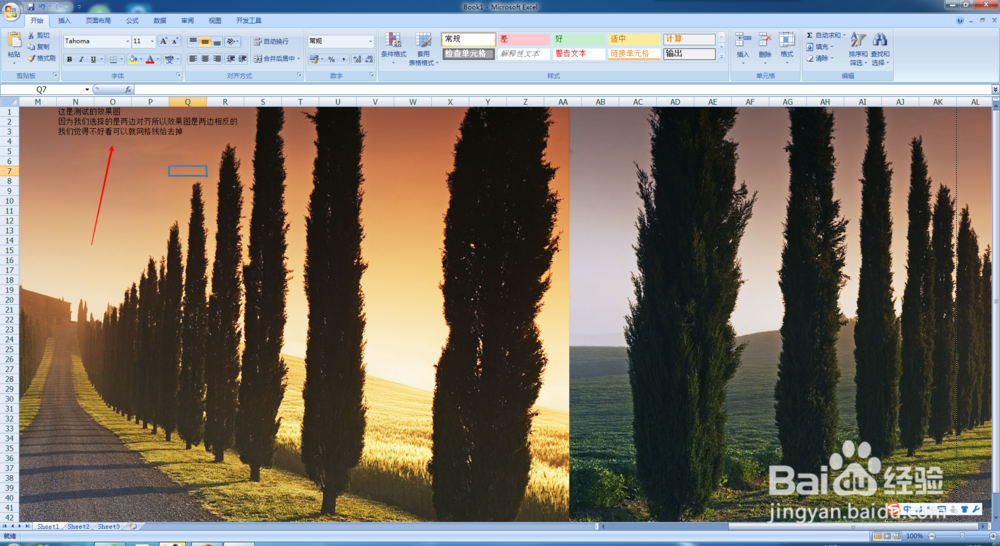This screenshot has width=1000, height=546.
Task: Enable Wrap Text (自动换行)
Action: click(271, 41)
